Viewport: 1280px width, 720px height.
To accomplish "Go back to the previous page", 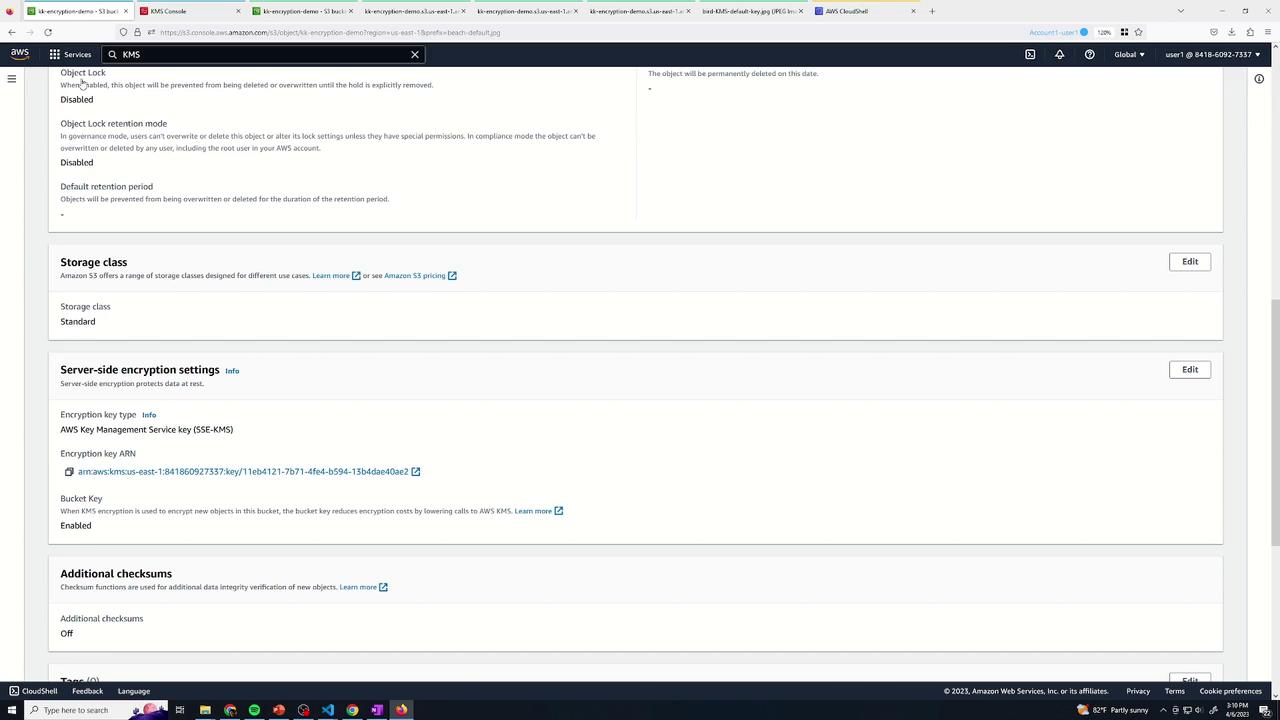I will coord(12,32).
